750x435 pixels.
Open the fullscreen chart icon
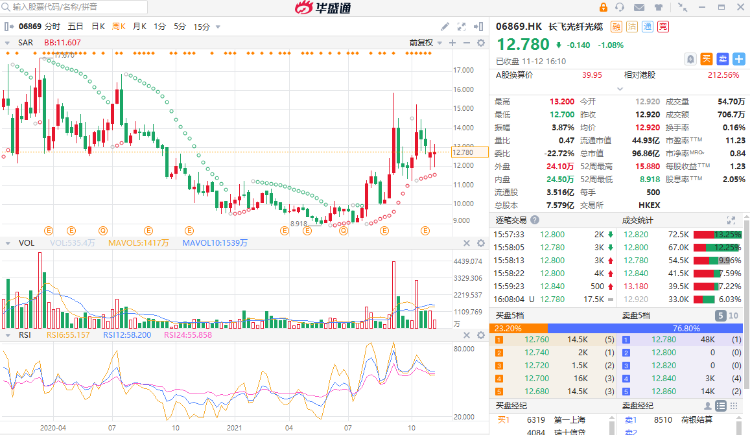462,27
